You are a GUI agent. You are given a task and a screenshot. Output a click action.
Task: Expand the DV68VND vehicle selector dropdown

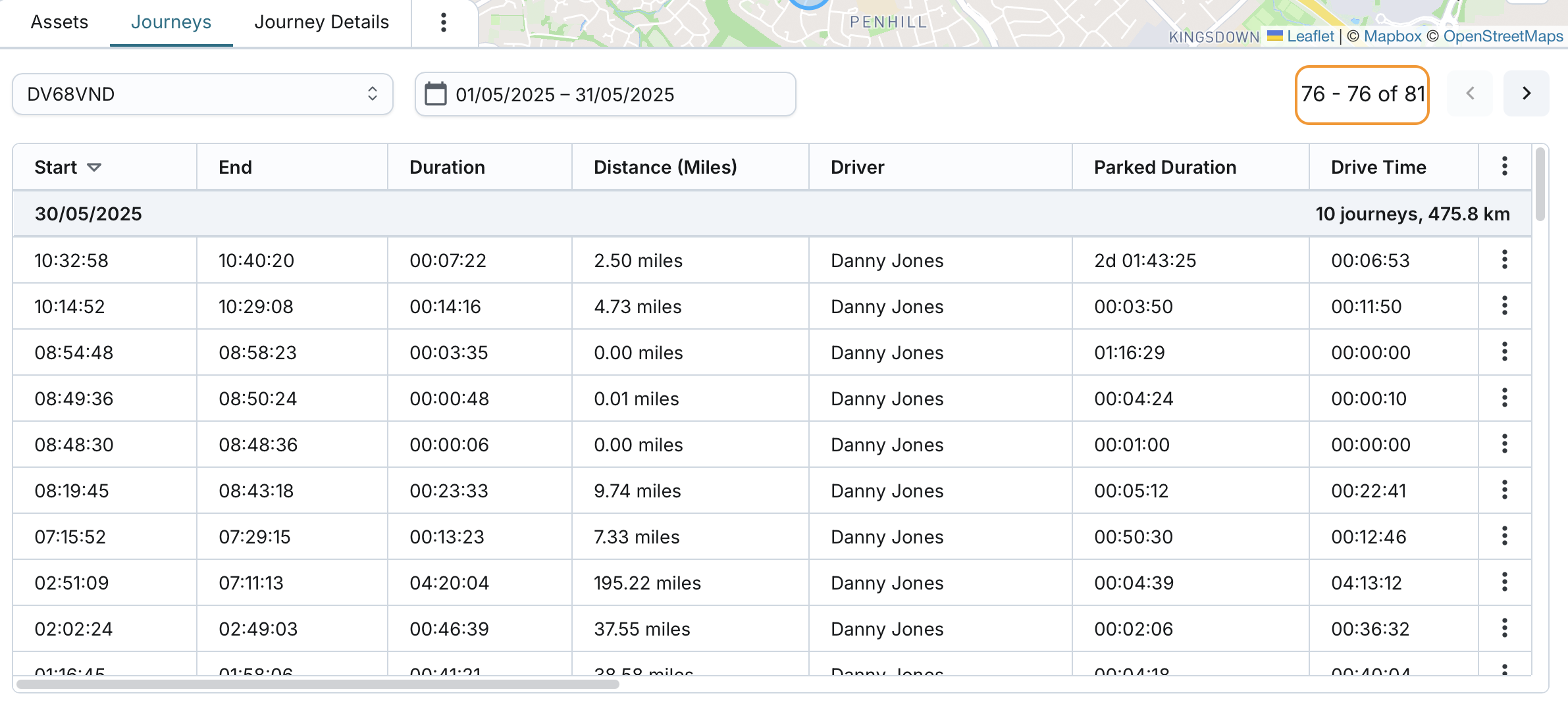pyautogui.click(x=203, y=94)
